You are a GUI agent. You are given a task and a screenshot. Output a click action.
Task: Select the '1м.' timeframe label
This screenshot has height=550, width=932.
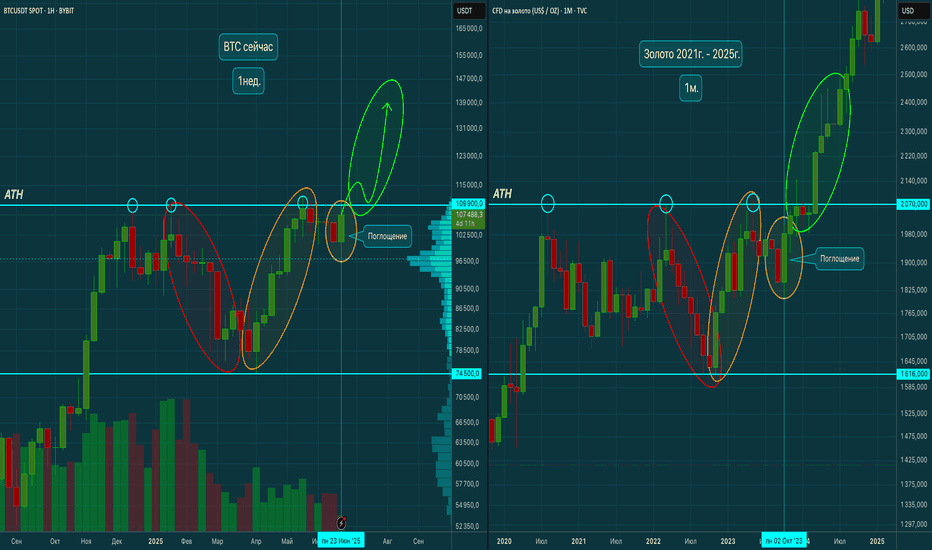[x=691, y=88]
